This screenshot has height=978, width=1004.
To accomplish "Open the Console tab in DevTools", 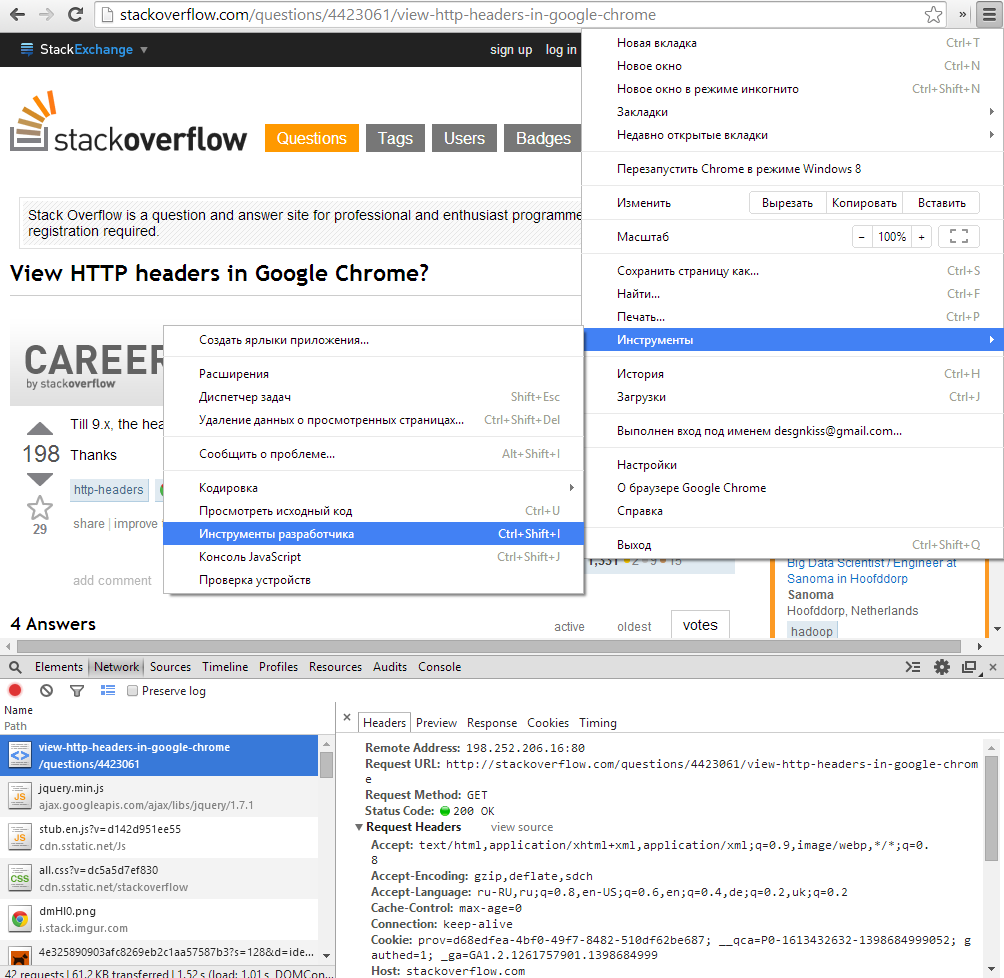I will (439, 667).
